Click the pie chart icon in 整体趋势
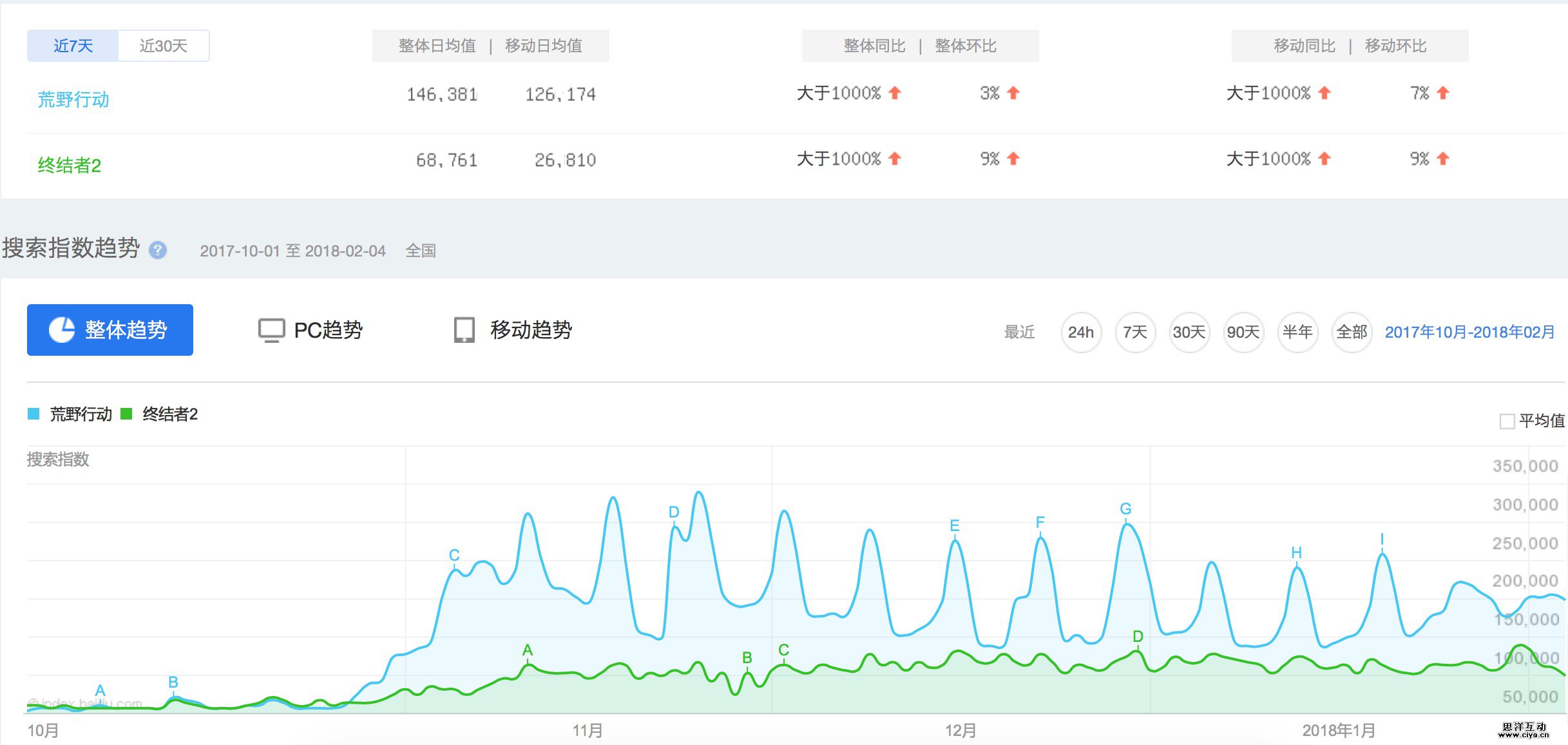The height and width of the screenshot is (745, 1568). pos(62,330)
